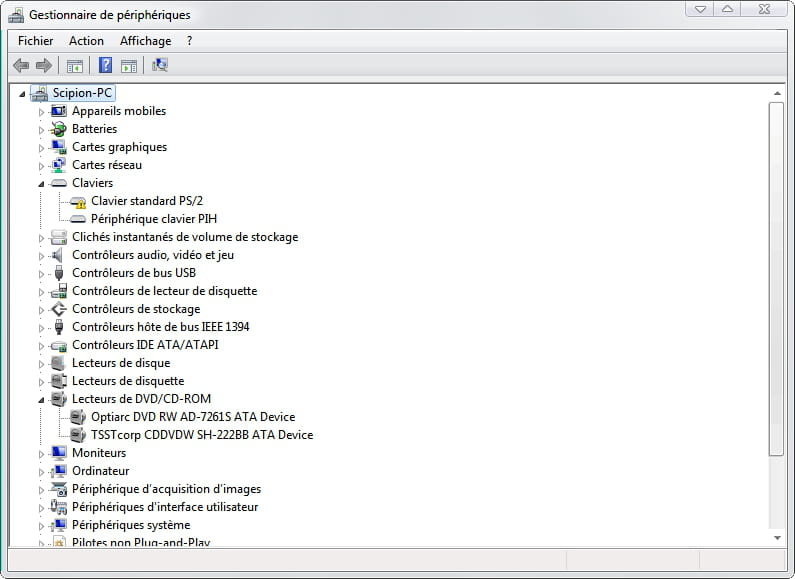Open the Action menu
The width and height of the screenshot is (795, 579).
coord(86,41)
